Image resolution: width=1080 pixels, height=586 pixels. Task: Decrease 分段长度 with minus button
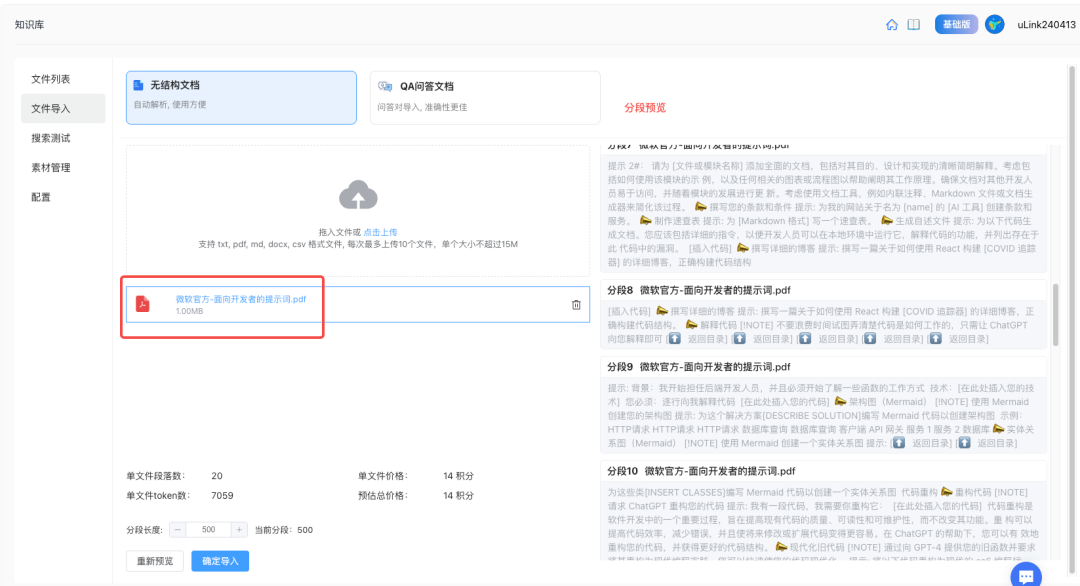(178, 530)
